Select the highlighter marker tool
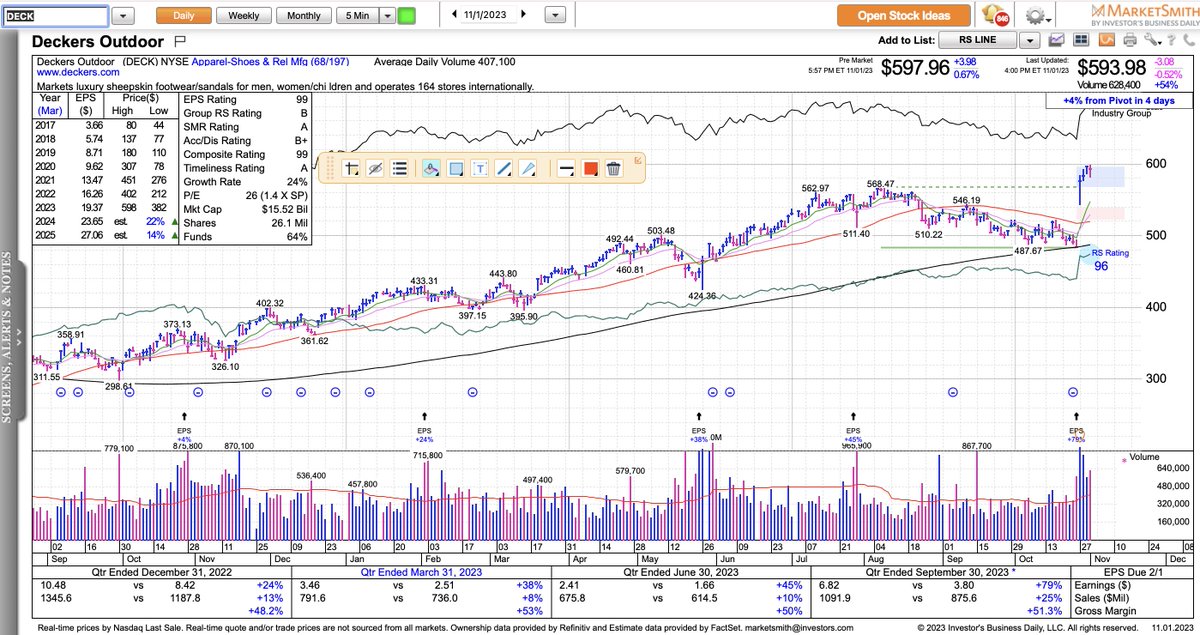This screenshot has width=1200, height=635. (432, 169)
